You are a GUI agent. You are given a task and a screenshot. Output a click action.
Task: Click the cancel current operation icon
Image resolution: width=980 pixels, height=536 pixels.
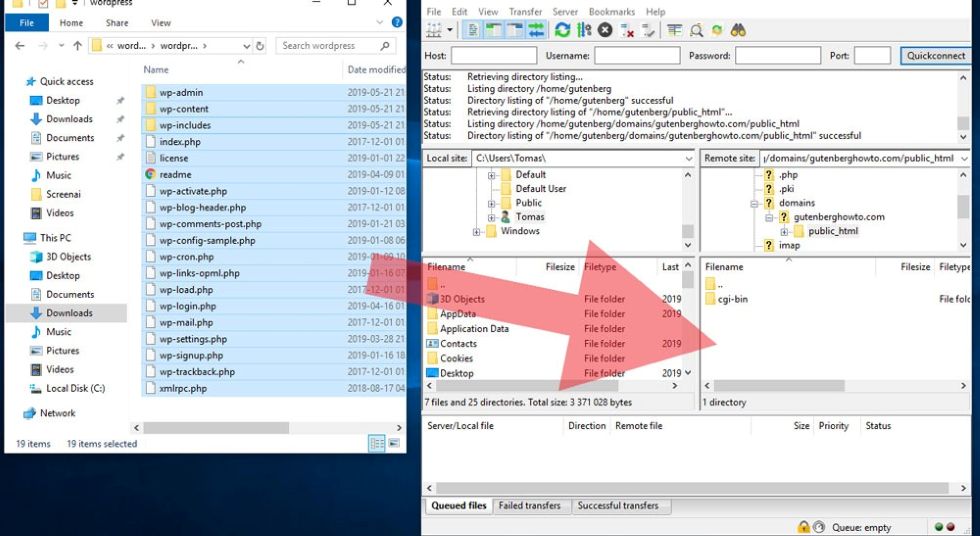604,30
